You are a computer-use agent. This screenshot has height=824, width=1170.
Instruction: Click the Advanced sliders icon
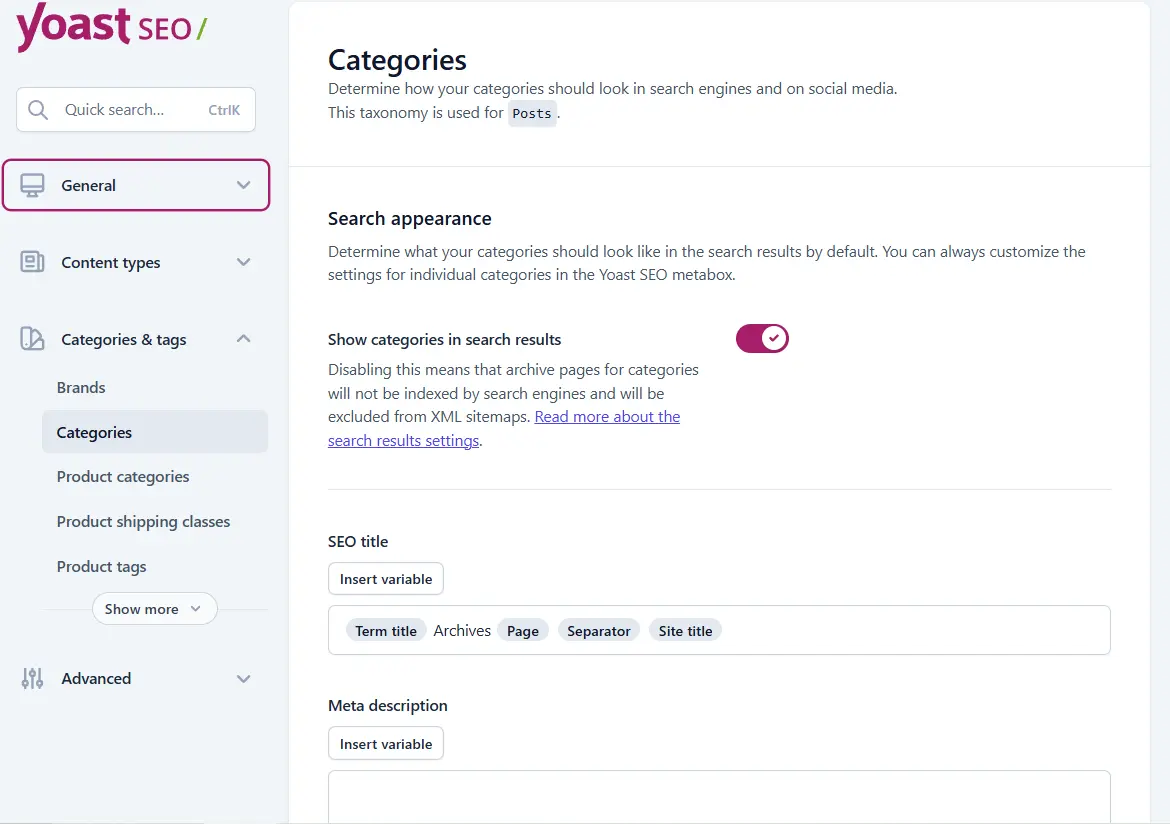tap(32, 678)
